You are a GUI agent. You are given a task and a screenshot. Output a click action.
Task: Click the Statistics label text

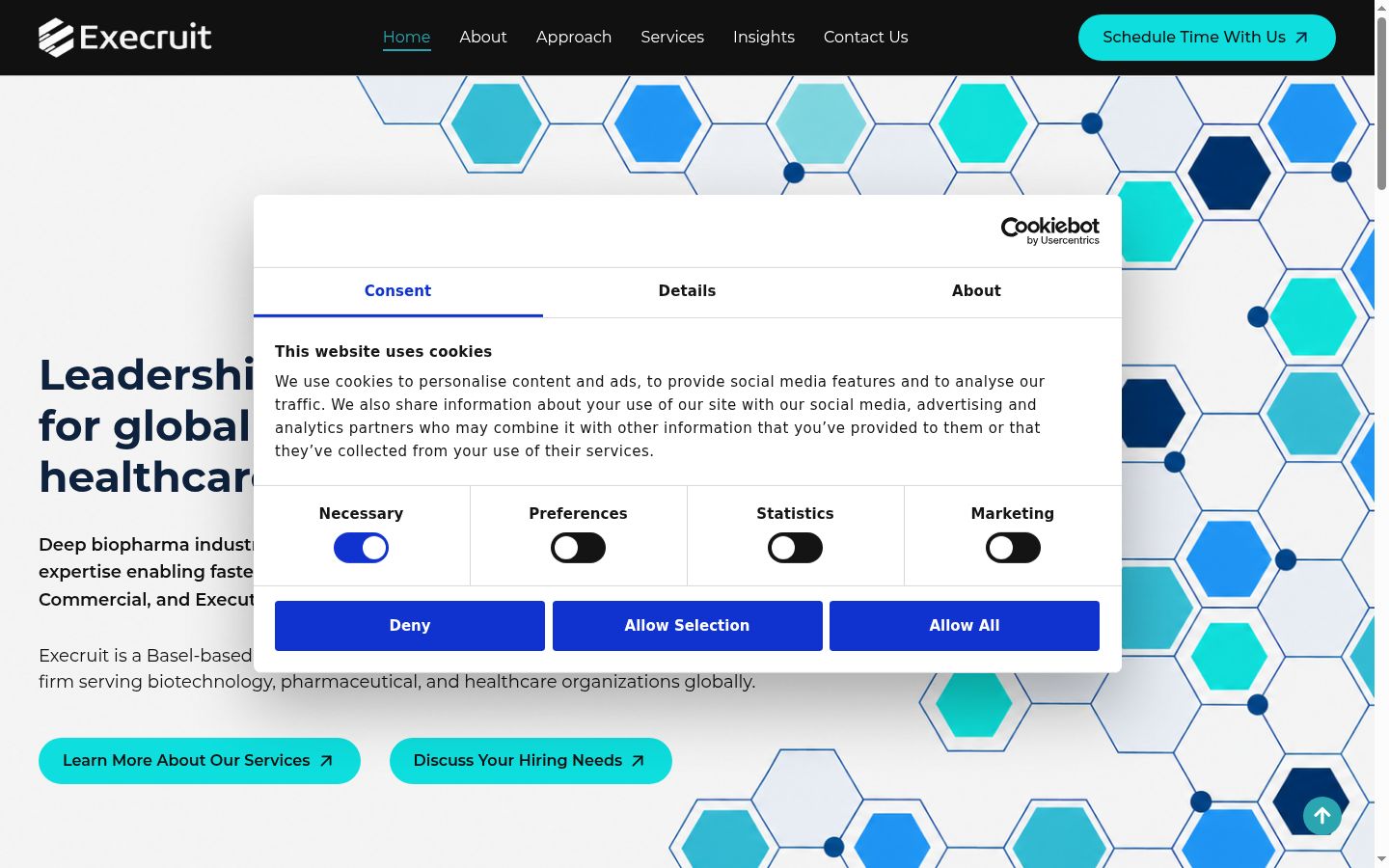click(795, 514)
